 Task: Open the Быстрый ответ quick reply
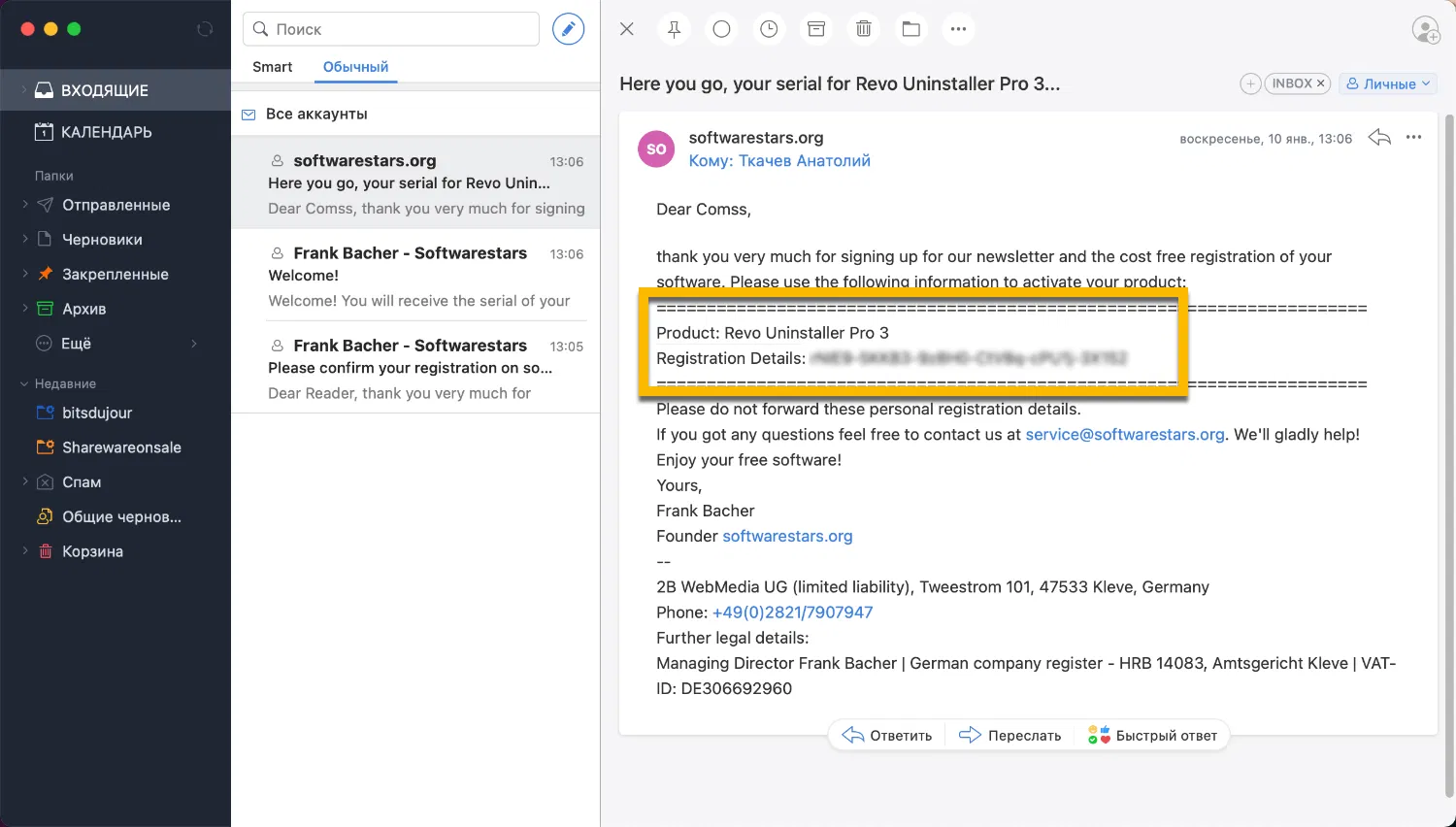coord(1153,736)
